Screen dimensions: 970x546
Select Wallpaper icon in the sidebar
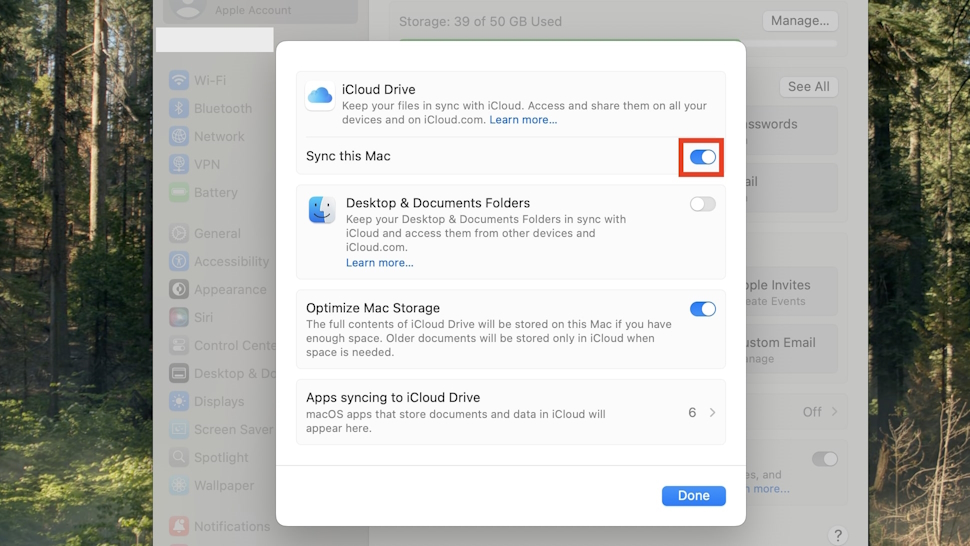click(x=179, y=485)
